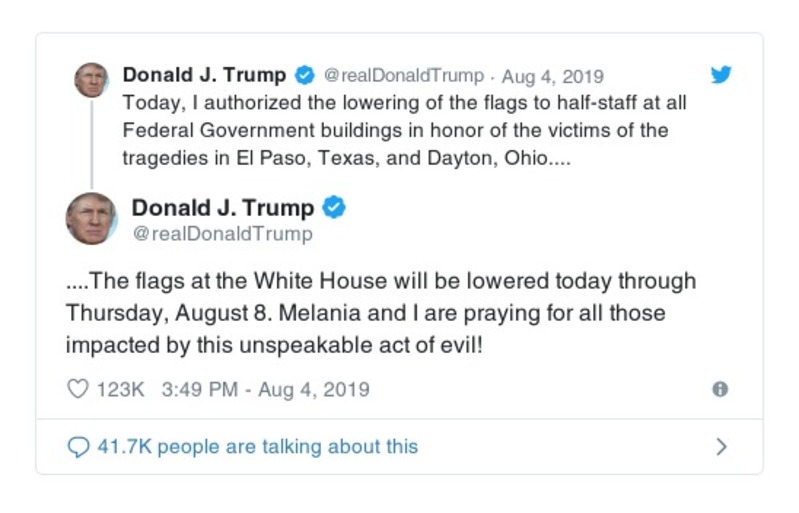Click the "Aug 4, 2019" date in parent tweet

552,77
